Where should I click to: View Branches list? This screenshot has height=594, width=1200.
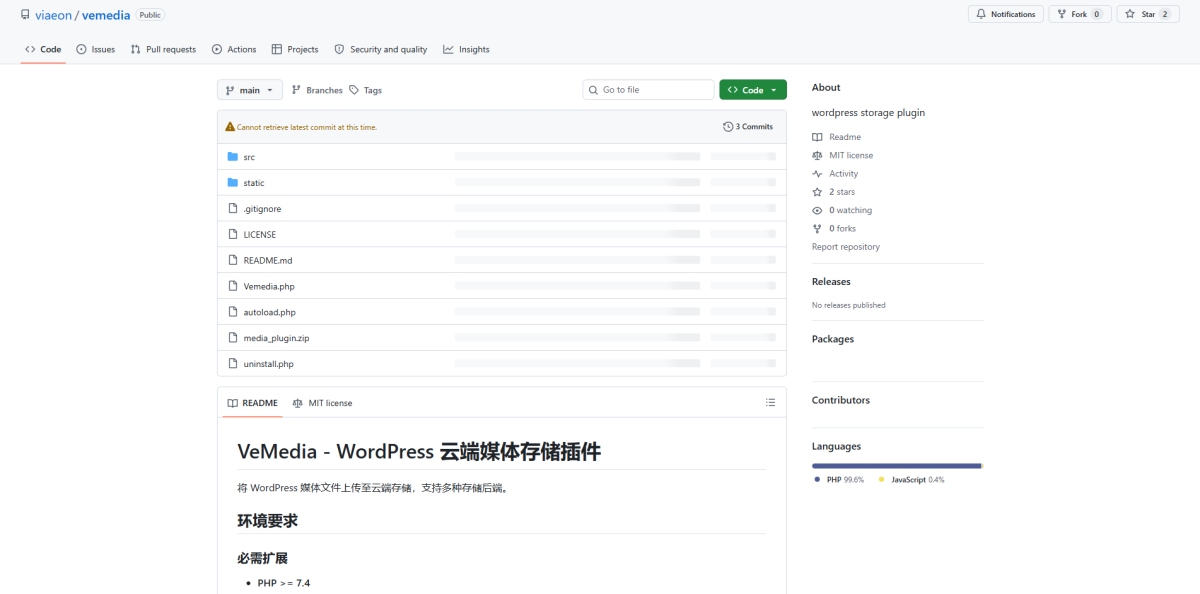click(x=317, y=90)
